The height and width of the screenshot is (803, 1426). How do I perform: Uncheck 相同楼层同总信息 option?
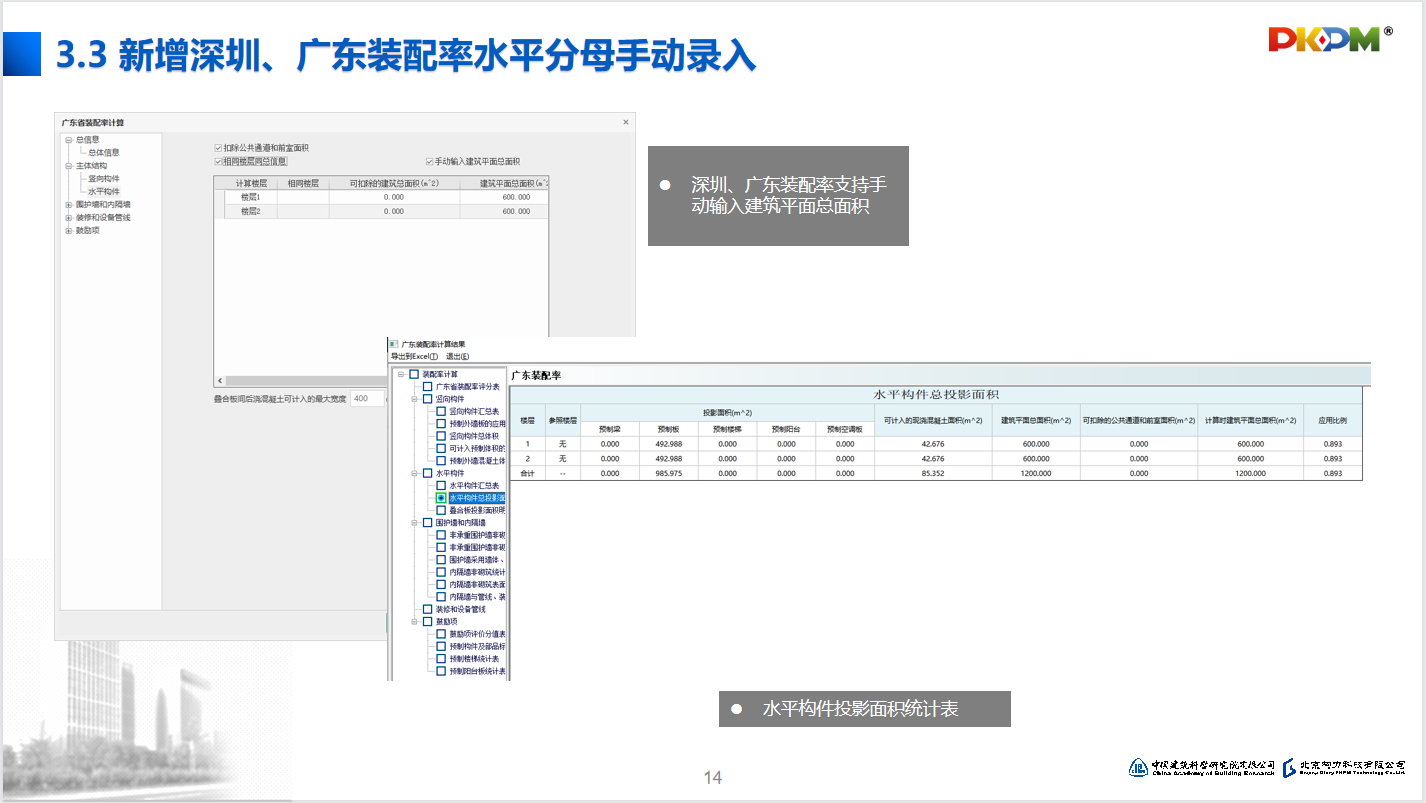click(x=219, y=161)
